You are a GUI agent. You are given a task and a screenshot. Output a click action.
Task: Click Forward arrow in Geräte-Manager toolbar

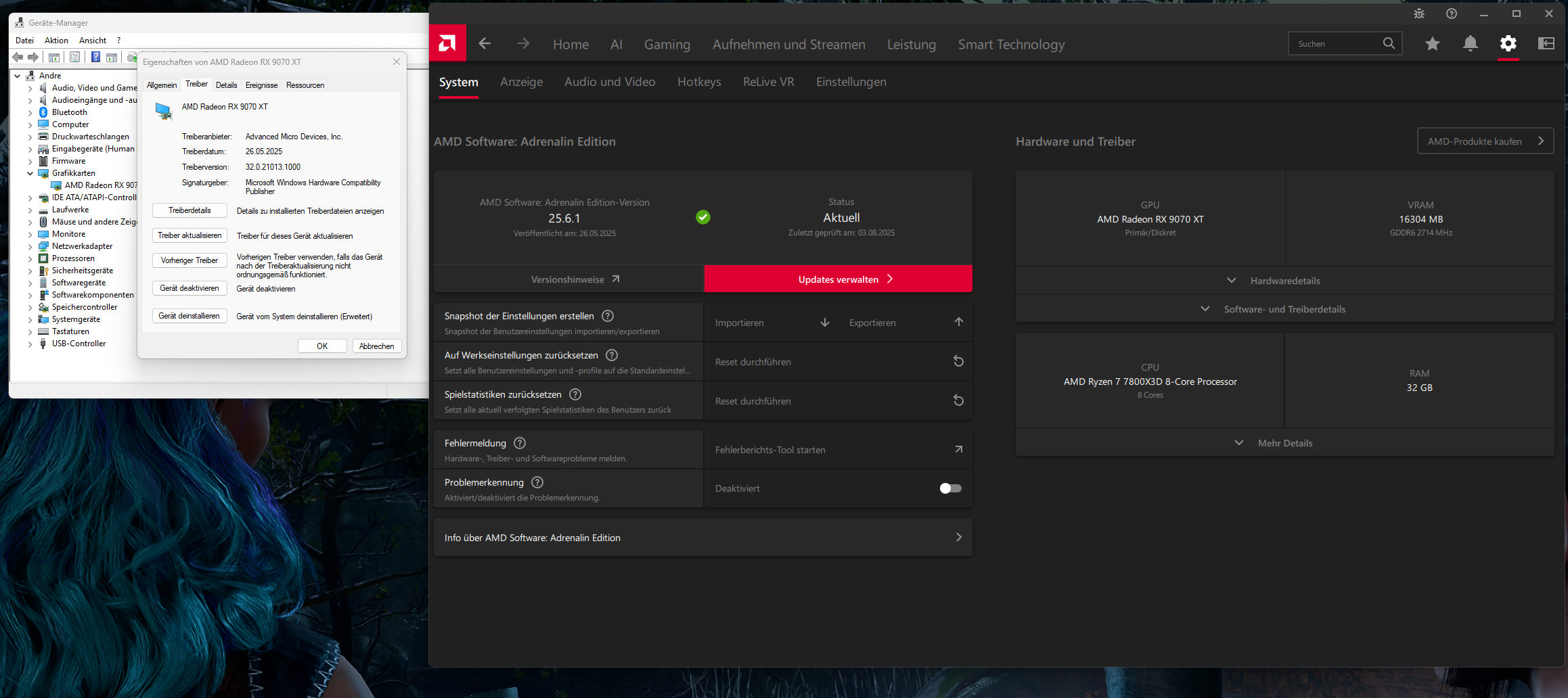click(32, 57)
